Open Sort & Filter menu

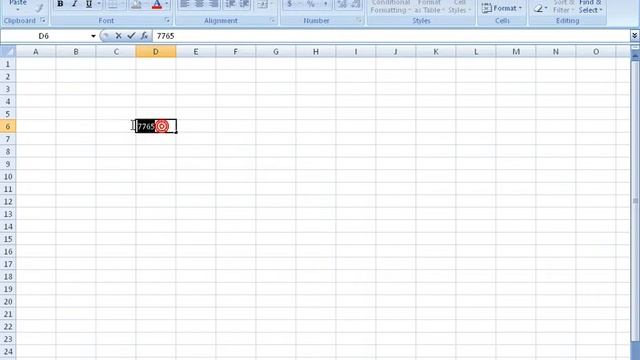(564, 7)
